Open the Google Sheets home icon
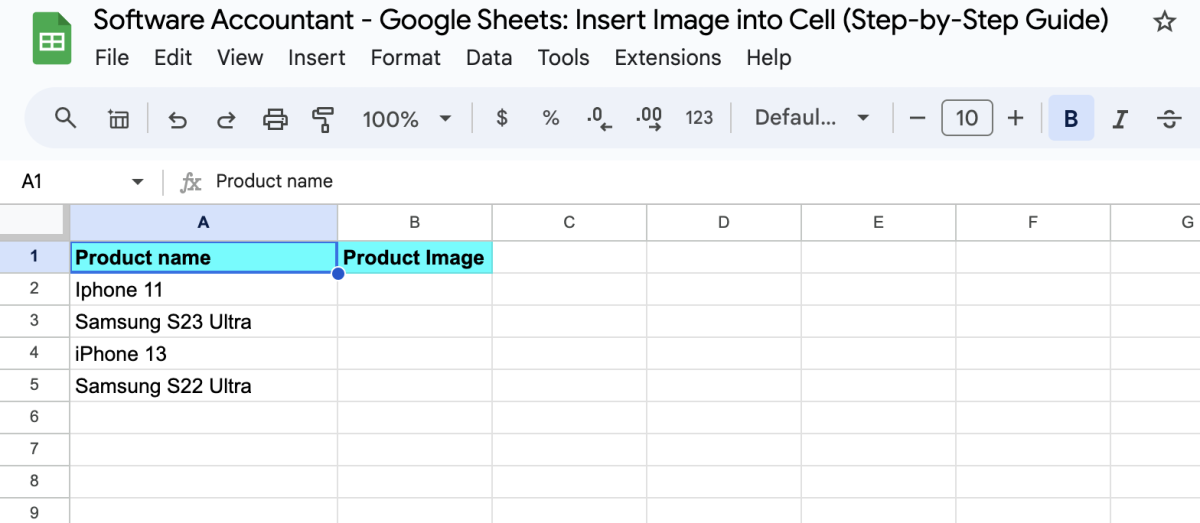Screen dimensions: 1200x523 [51, 40]
